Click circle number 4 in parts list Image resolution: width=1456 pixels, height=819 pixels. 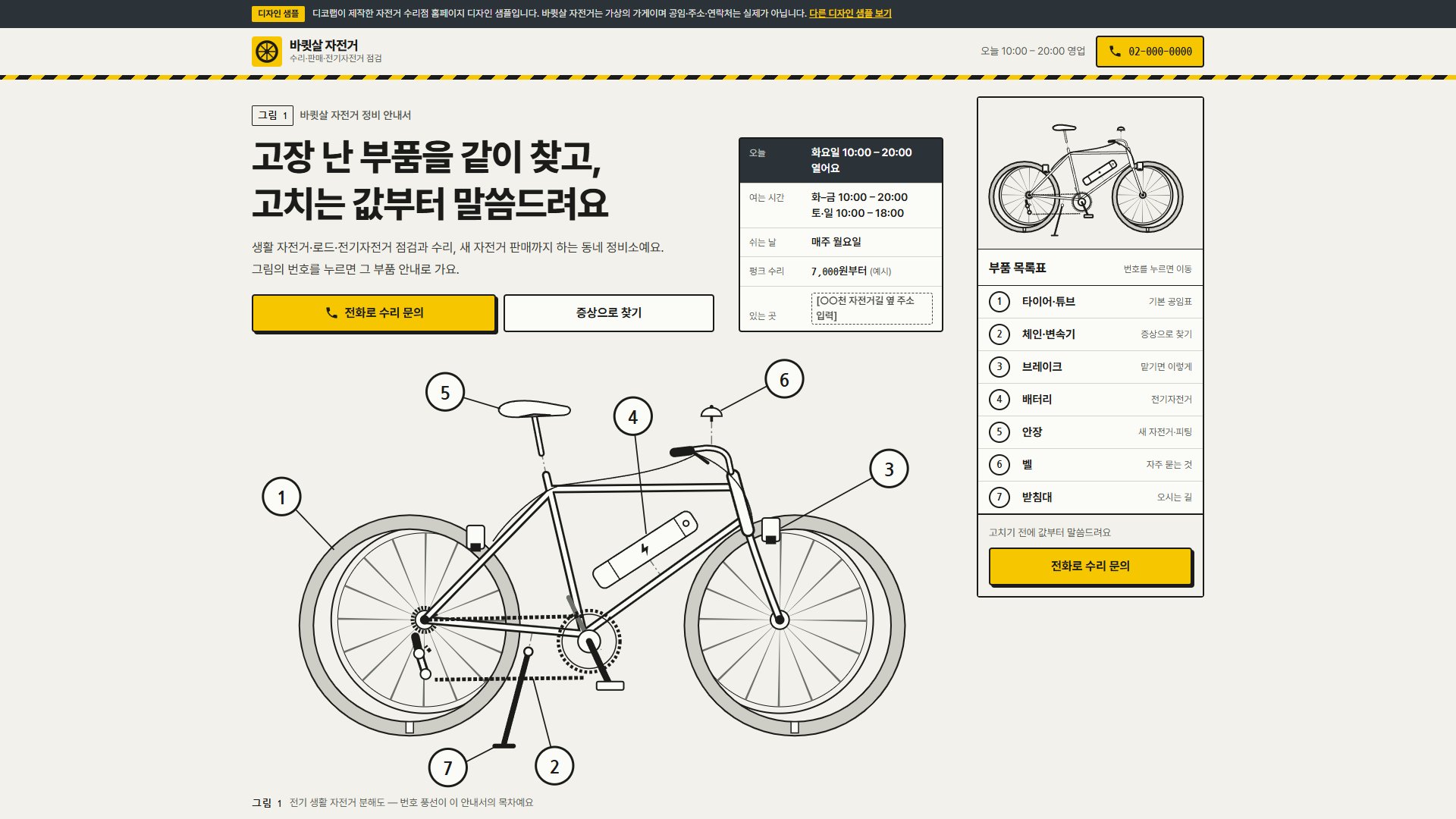tap(999, 400)
